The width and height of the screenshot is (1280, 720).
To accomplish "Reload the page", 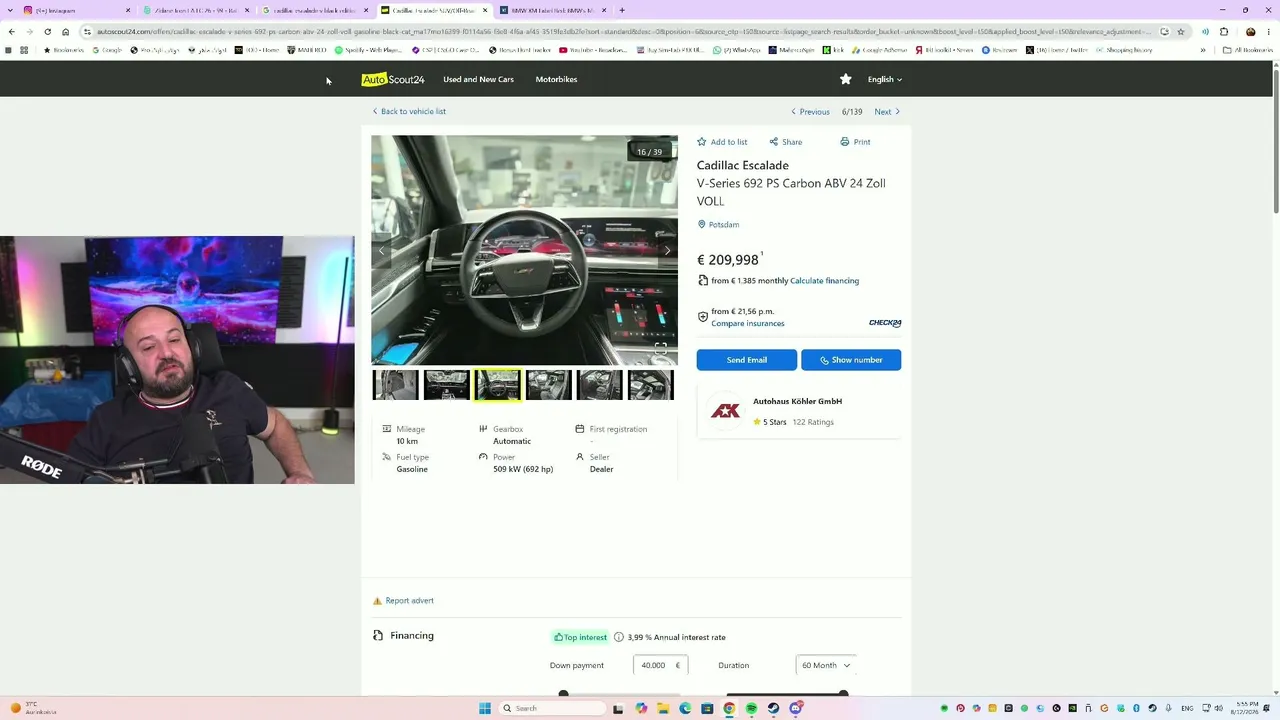I will pos(47,32).
